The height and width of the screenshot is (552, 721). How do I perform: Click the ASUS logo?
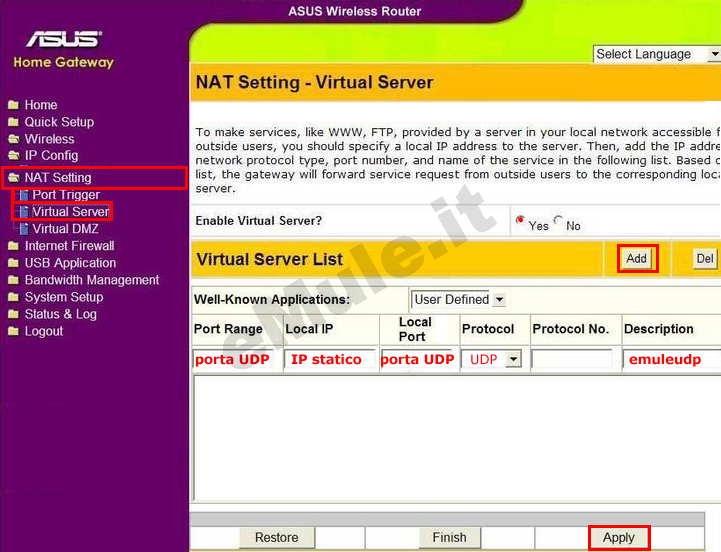[x=64, y=39]
